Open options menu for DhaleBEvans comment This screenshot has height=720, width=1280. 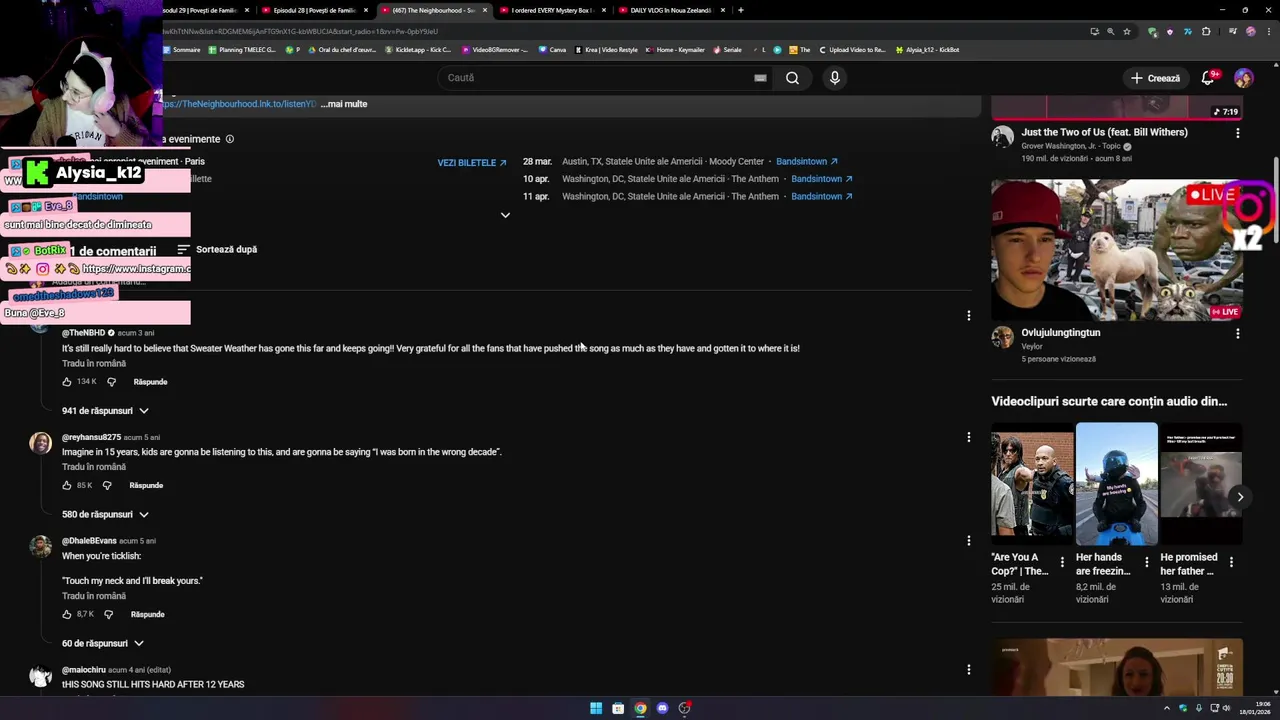pos(968,541)
